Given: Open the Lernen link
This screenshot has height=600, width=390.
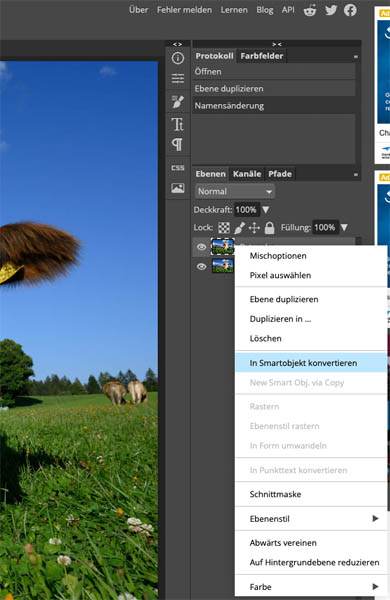Looking at the screenshot, I should (234, 10).
